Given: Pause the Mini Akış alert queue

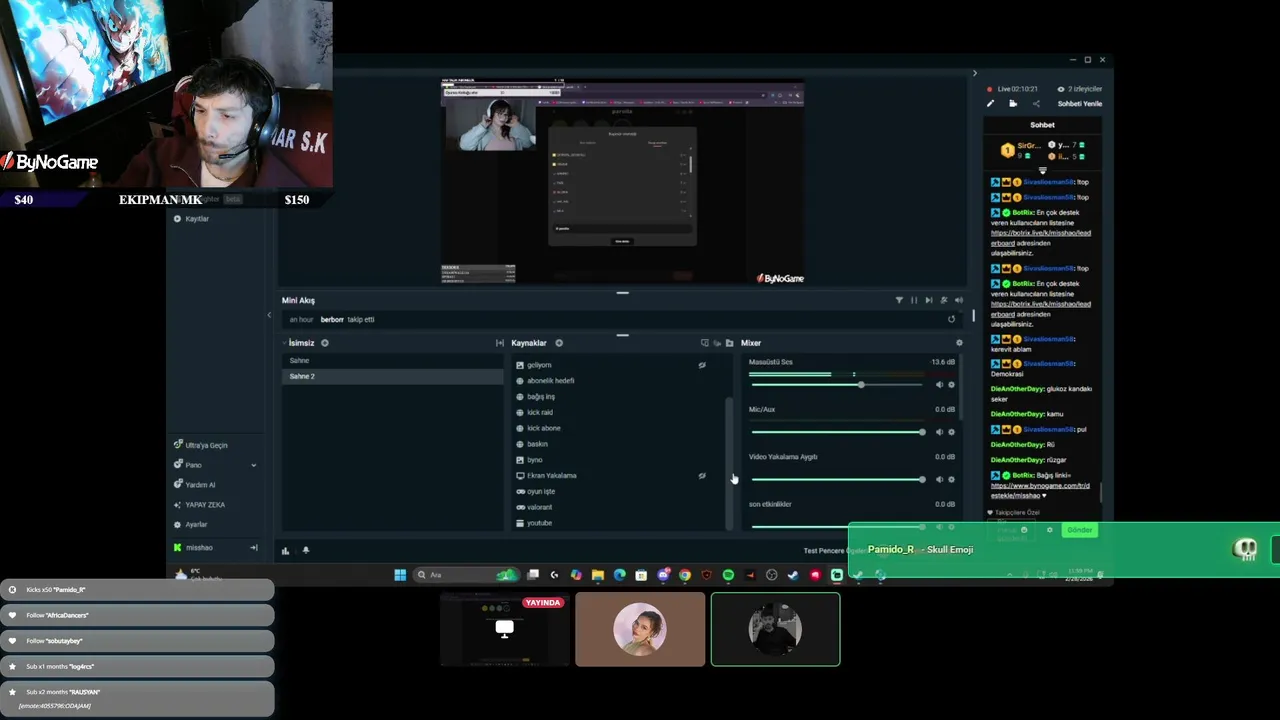Looking at the screenshot, I should click(914, 300).
